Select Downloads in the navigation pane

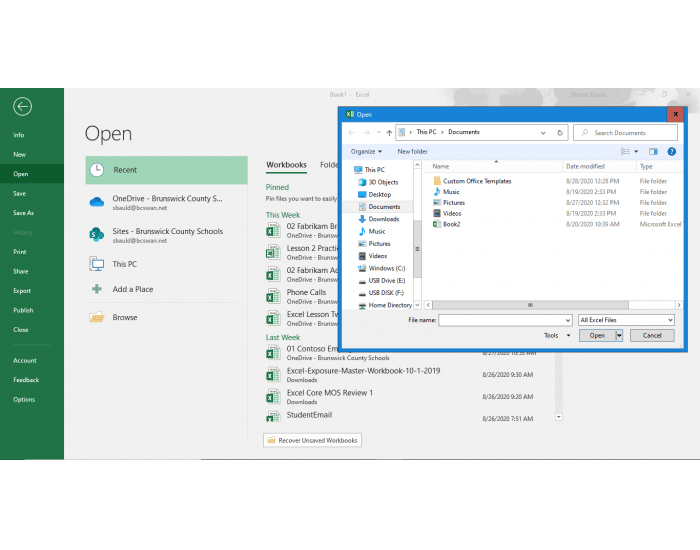tap(383, 219)
